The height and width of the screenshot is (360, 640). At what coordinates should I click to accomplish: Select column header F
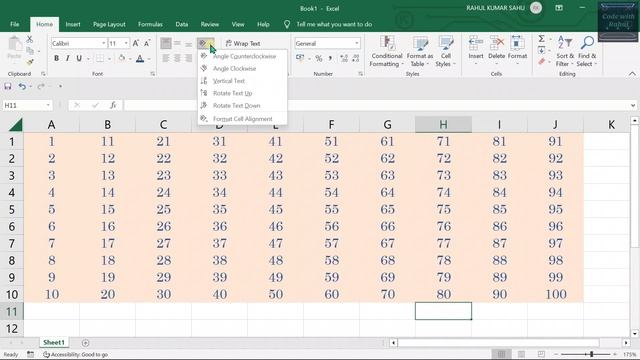click(x=331, y=124)
